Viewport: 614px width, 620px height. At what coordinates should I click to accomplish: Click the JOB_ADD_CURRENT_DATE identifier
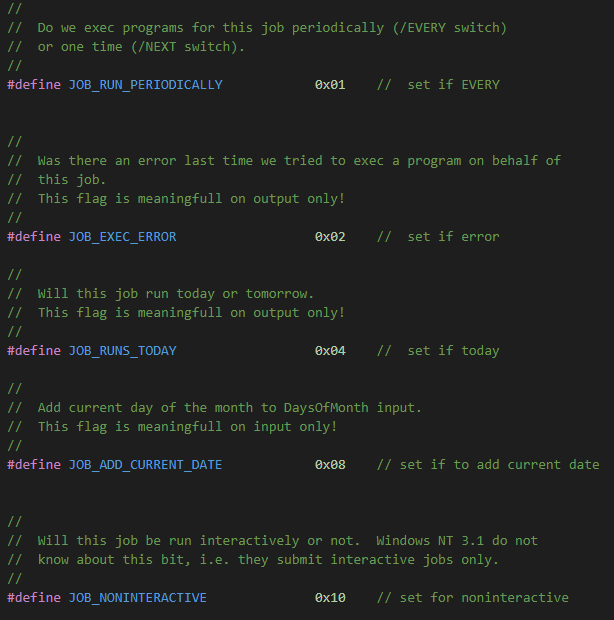(145, 465)
